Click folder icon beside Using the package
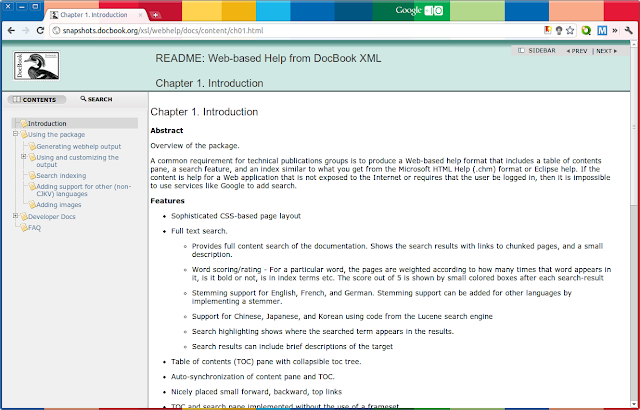This screenshot has width=640, height=410. pyautogui.click(x=24, y=134)
